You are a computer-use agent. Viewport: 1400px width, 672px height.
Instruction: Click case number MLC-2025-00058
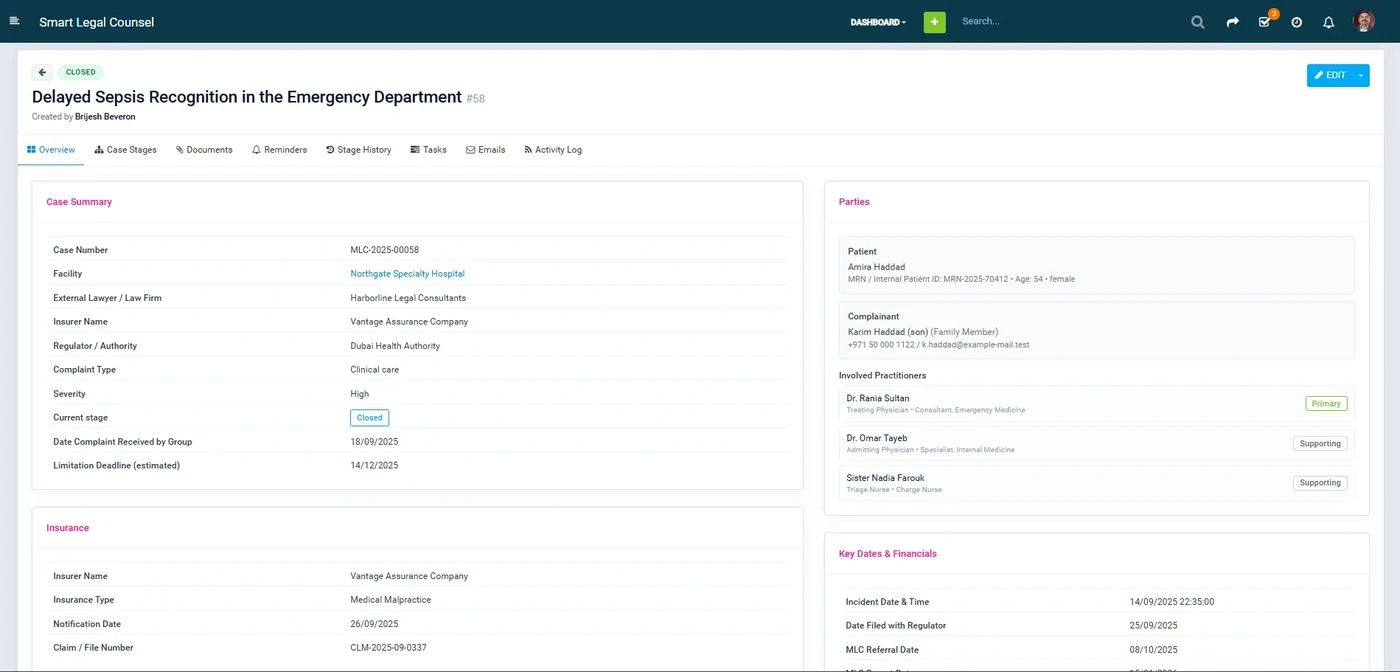point(384,250)
